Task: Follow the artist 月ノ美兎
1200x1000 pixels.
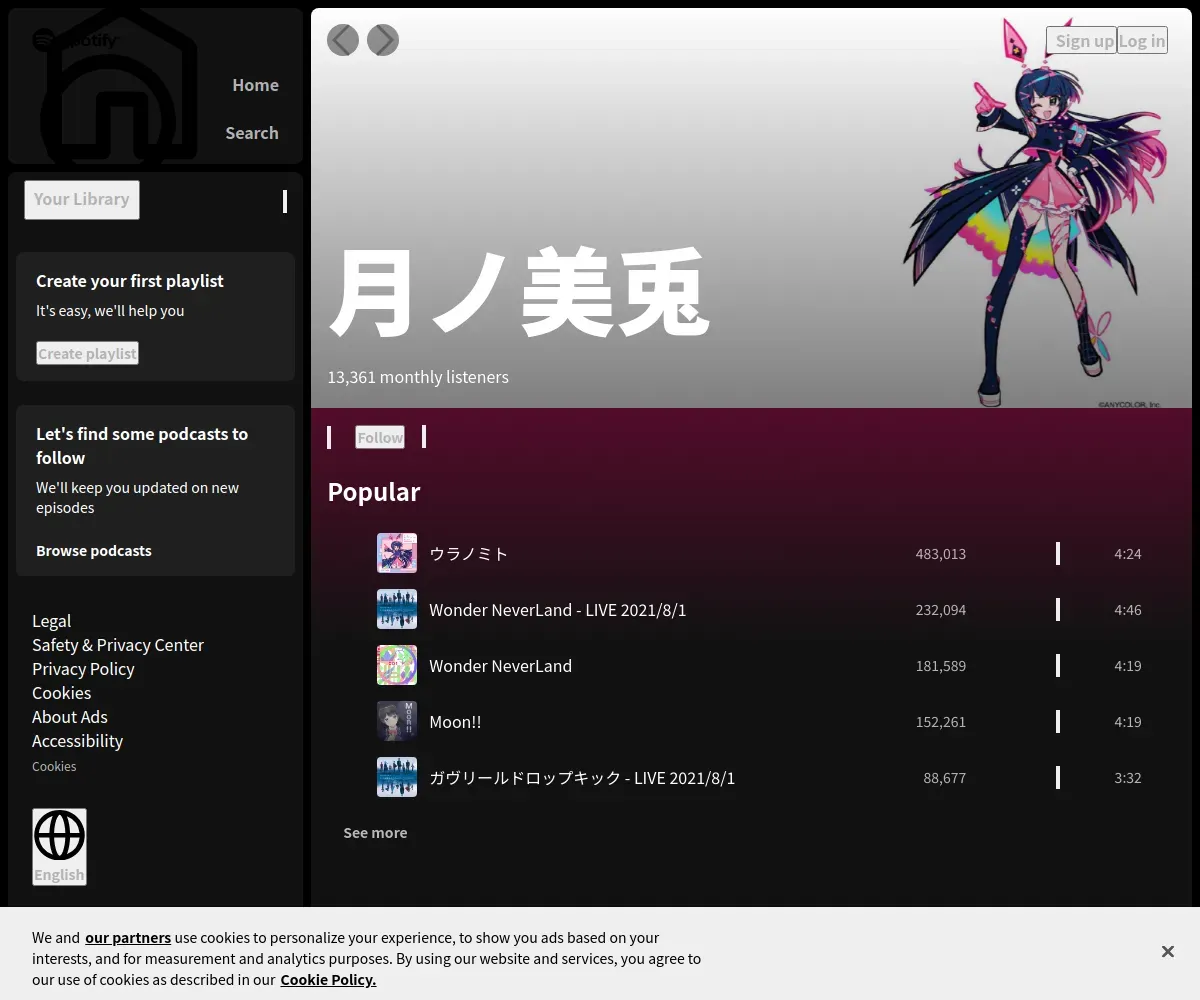Action: 380,437
